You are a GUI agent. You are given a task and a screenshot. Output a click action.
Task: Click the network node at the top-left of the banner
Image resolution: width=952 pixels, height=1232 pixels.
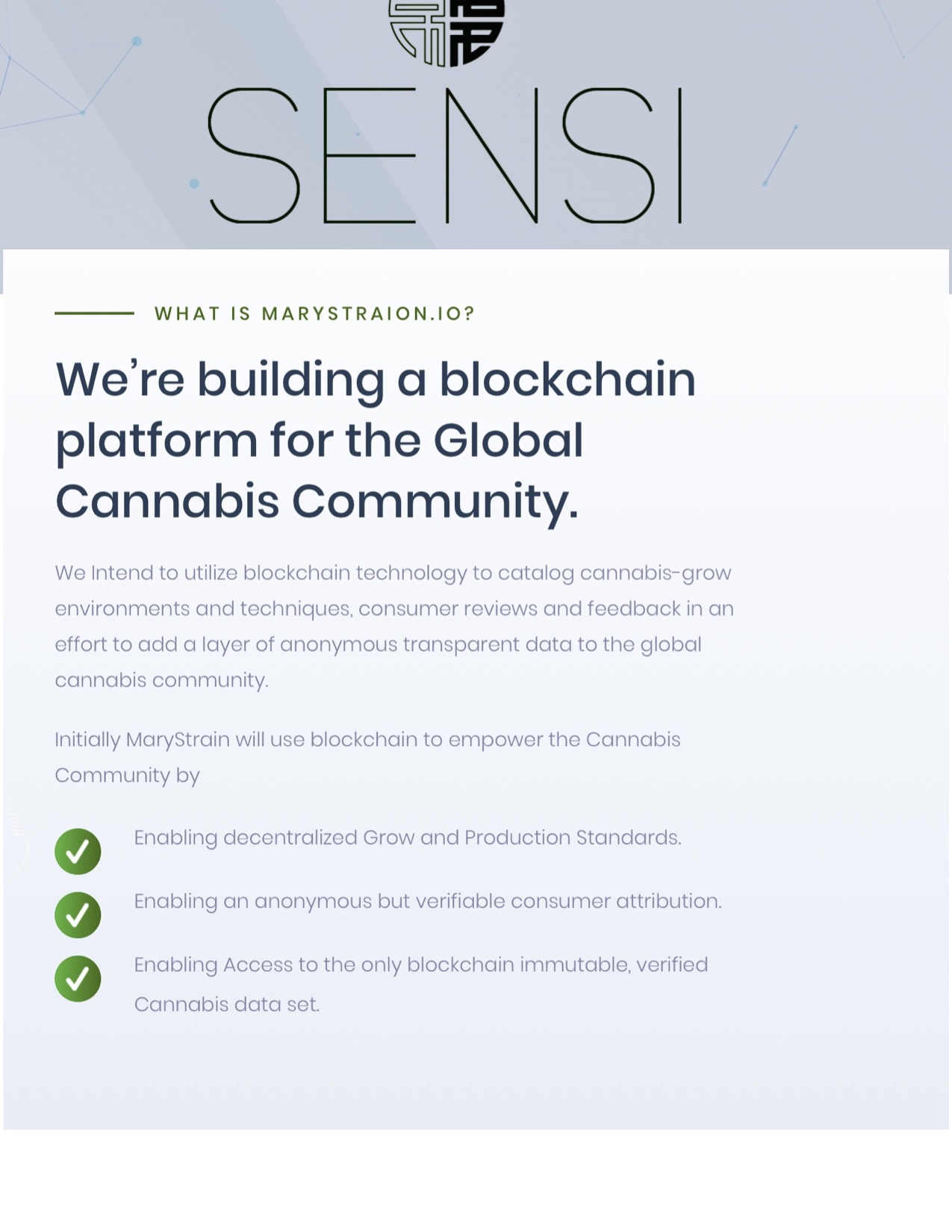[137, 41]
